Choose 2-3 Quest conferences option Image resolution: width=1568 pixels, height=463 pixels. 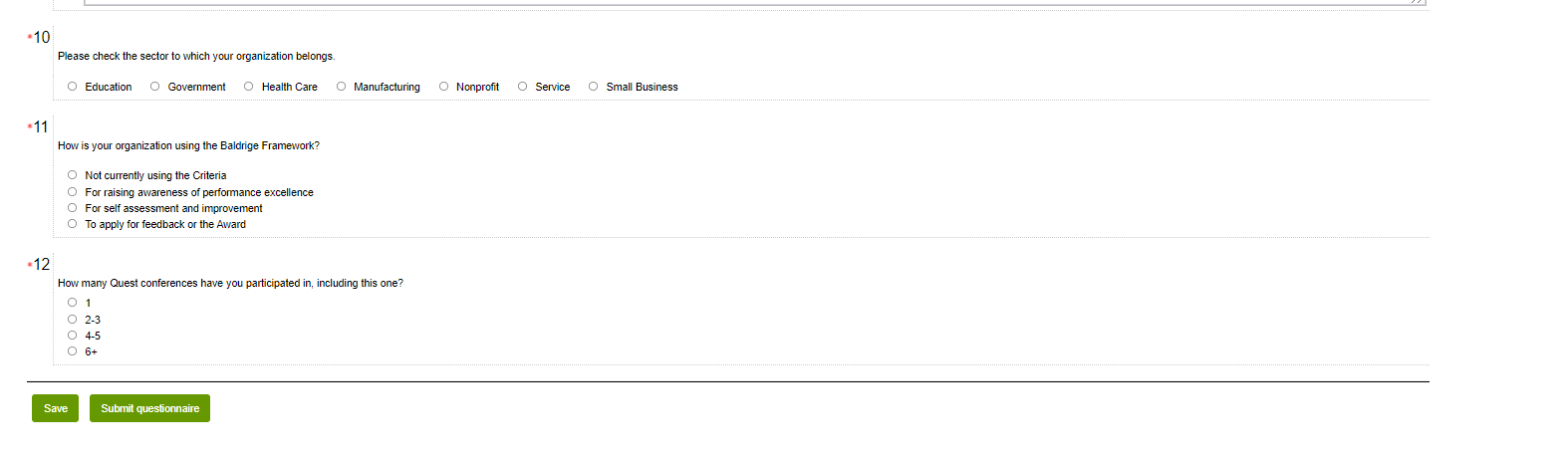pos(72,320)
